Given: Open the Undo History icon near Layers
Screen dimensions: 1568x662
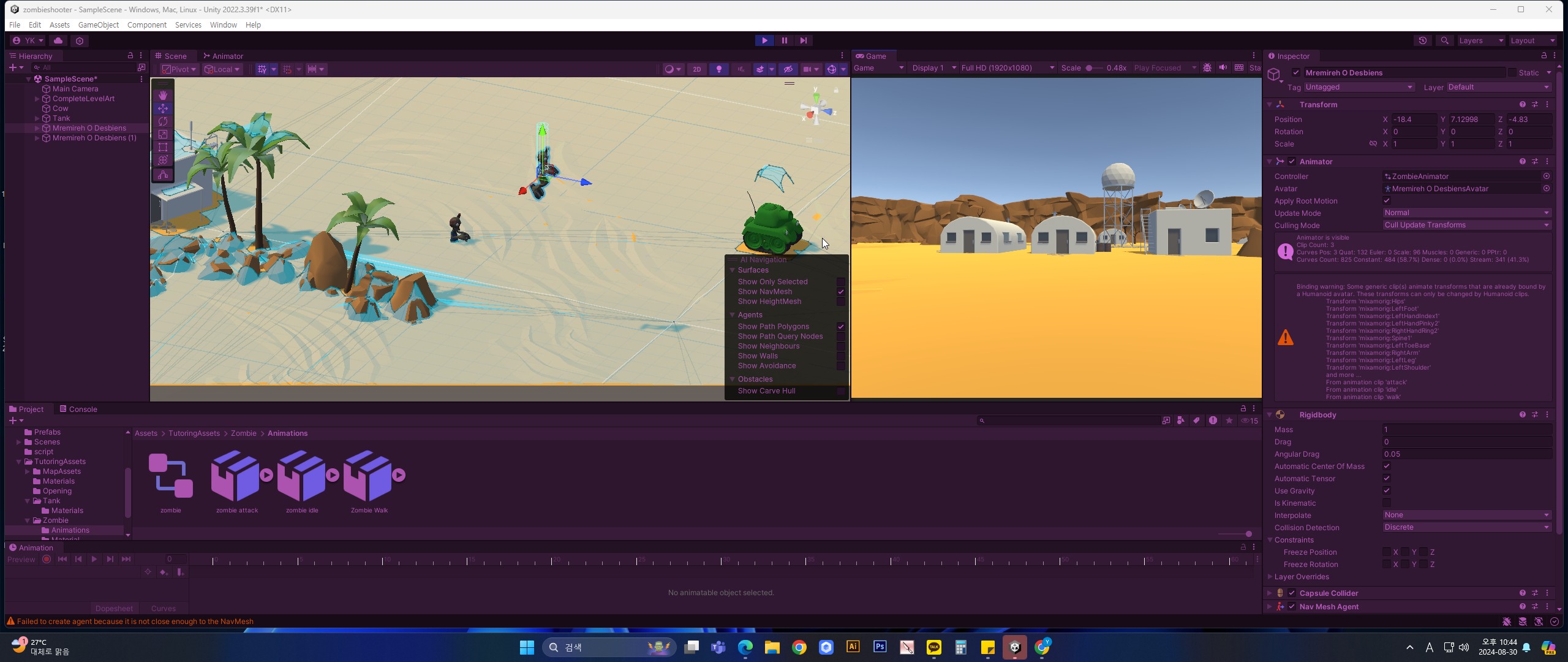Looking at the screenshot, I should tap(1423, 40).
